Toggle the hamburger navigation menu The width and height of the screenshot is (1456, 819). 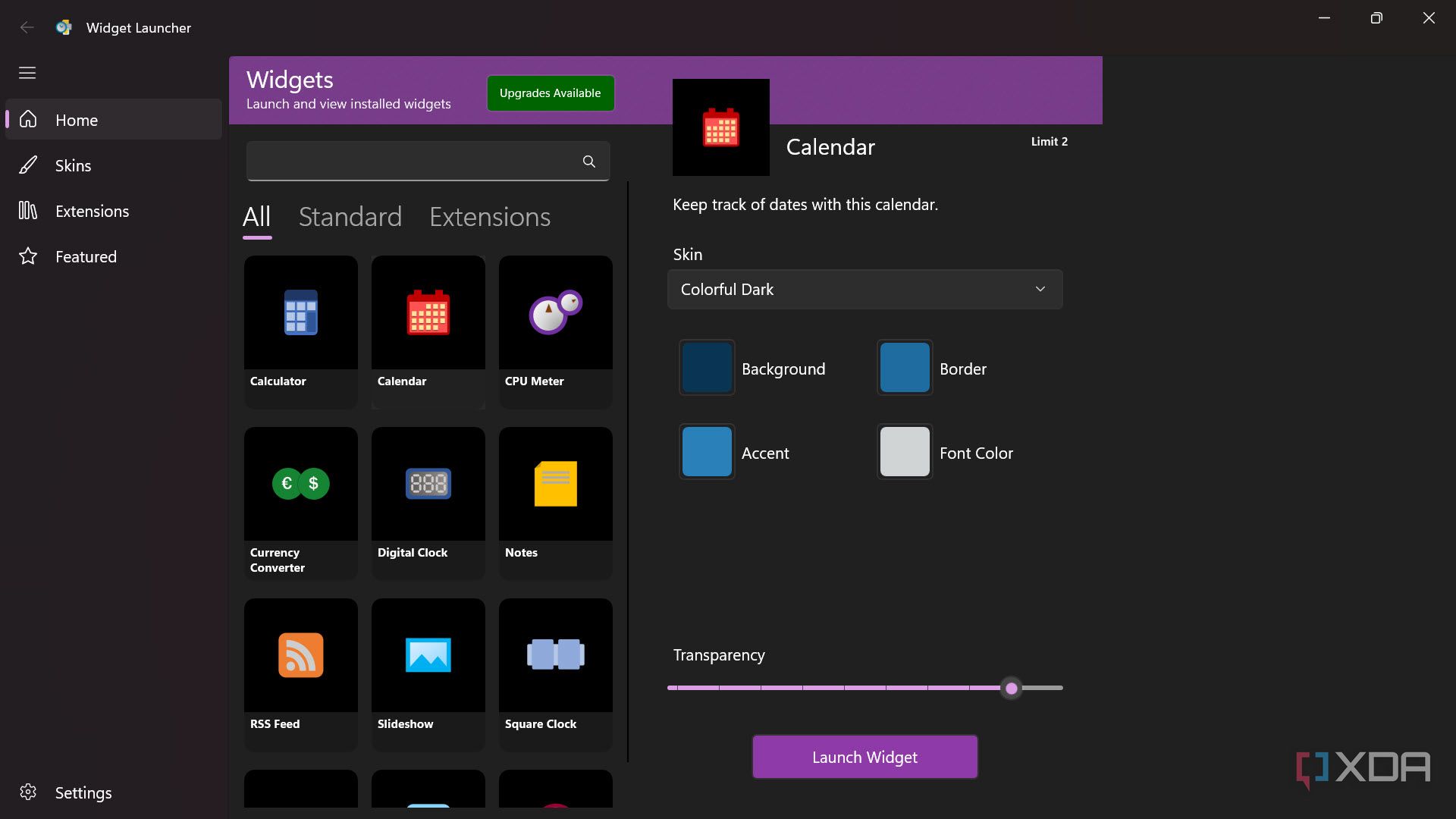27,73
